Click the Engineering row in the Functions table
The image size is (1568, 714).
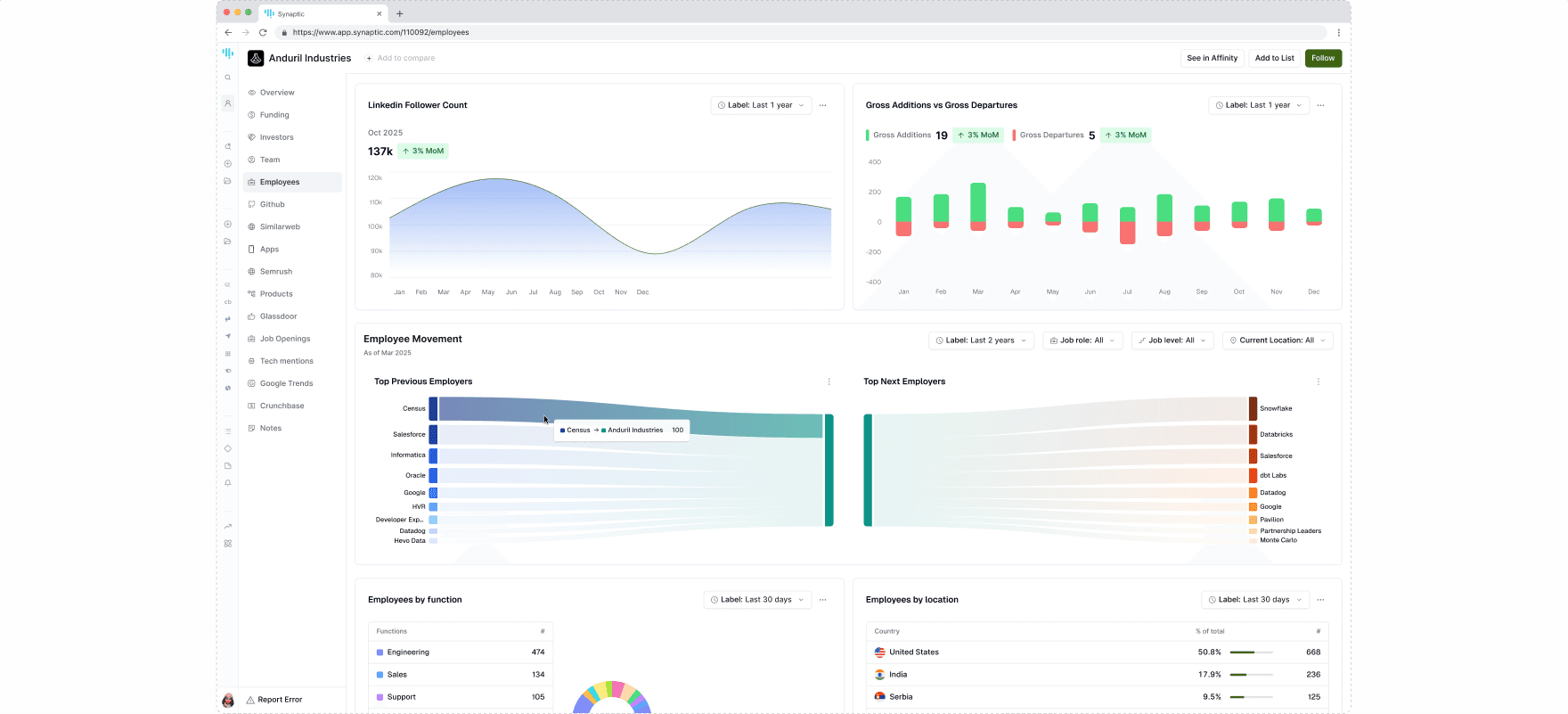pyautogui.click(x=461, y=652)
